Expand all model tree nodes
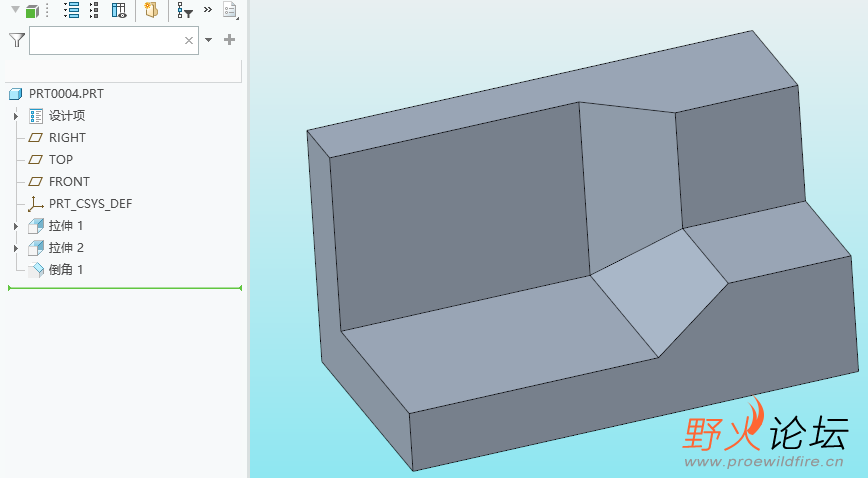 [71, 10]
